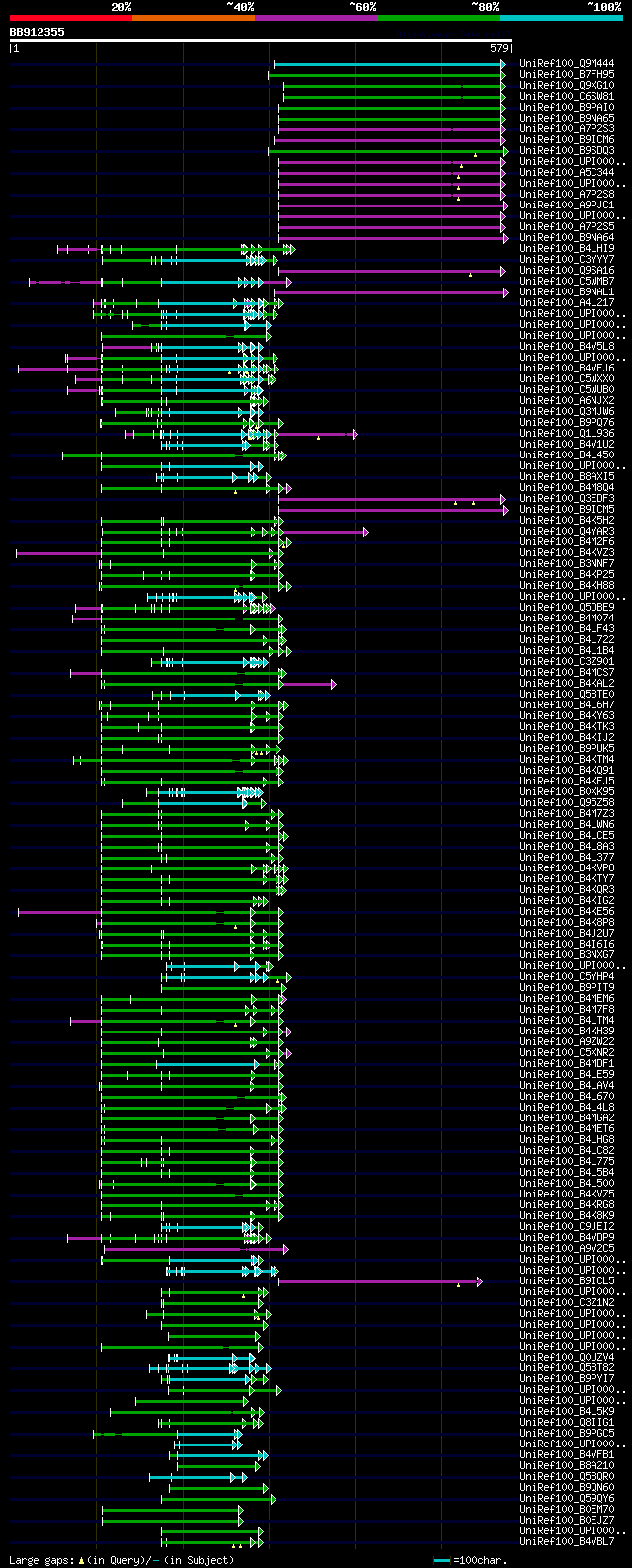Click the green ~80% identity legend bar
This screenshot has width=632, height=1568.
438,18
